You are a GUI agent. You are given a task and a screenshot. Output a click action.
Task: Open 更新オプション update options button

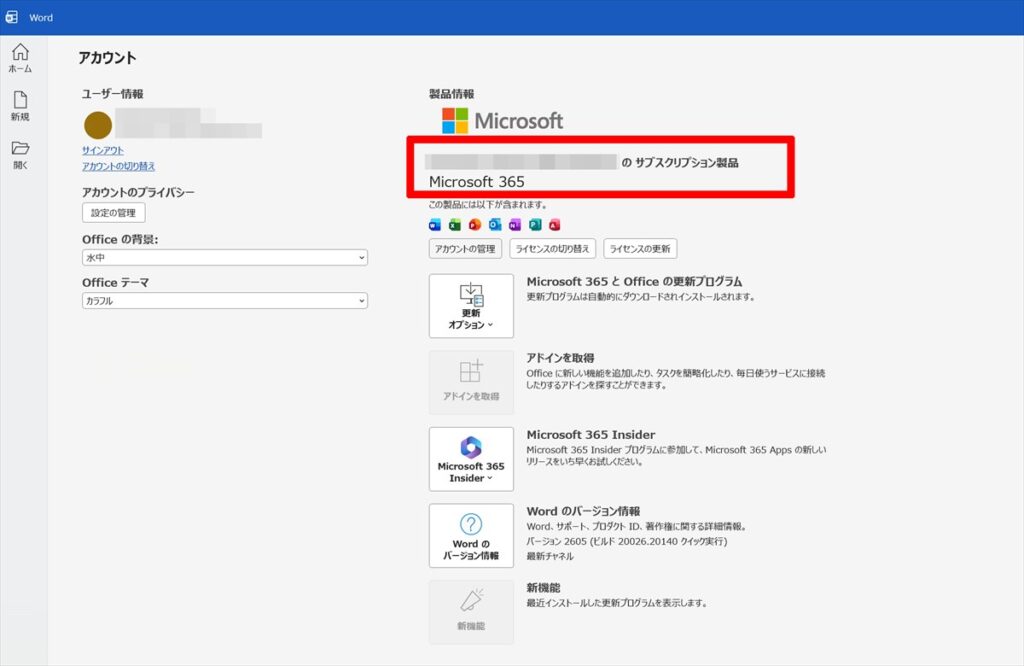point(471,306)
